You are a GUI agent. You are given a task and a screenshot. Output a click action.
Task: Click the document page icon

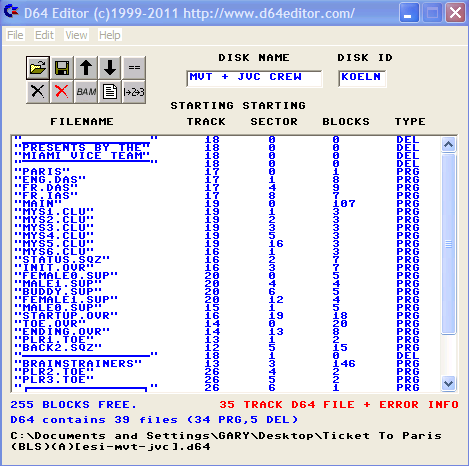tap(110, 92)
